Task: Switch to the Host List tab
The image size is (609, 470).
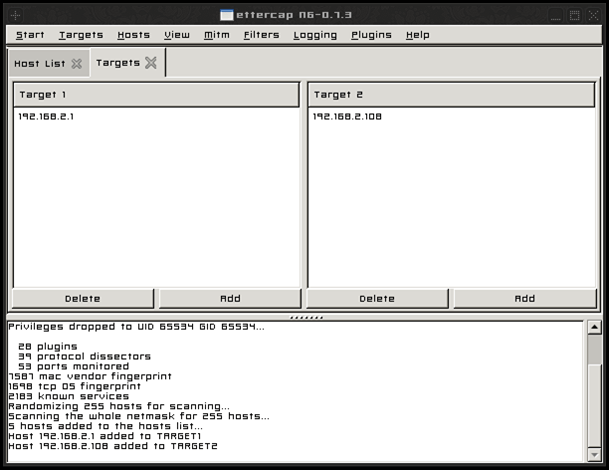Action: coord(40,64)
